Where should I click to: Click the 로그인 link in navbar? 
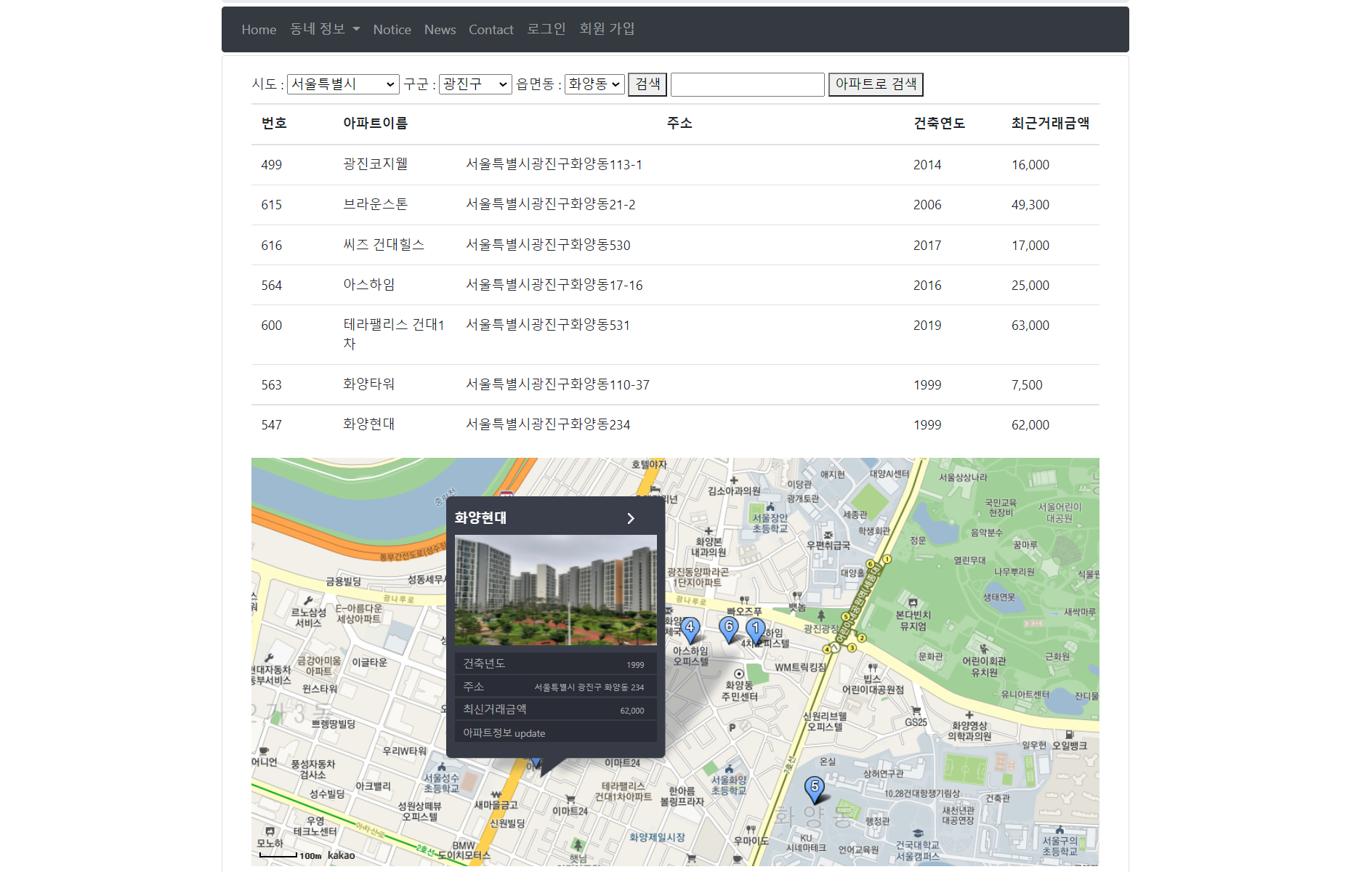pos(546,29)
